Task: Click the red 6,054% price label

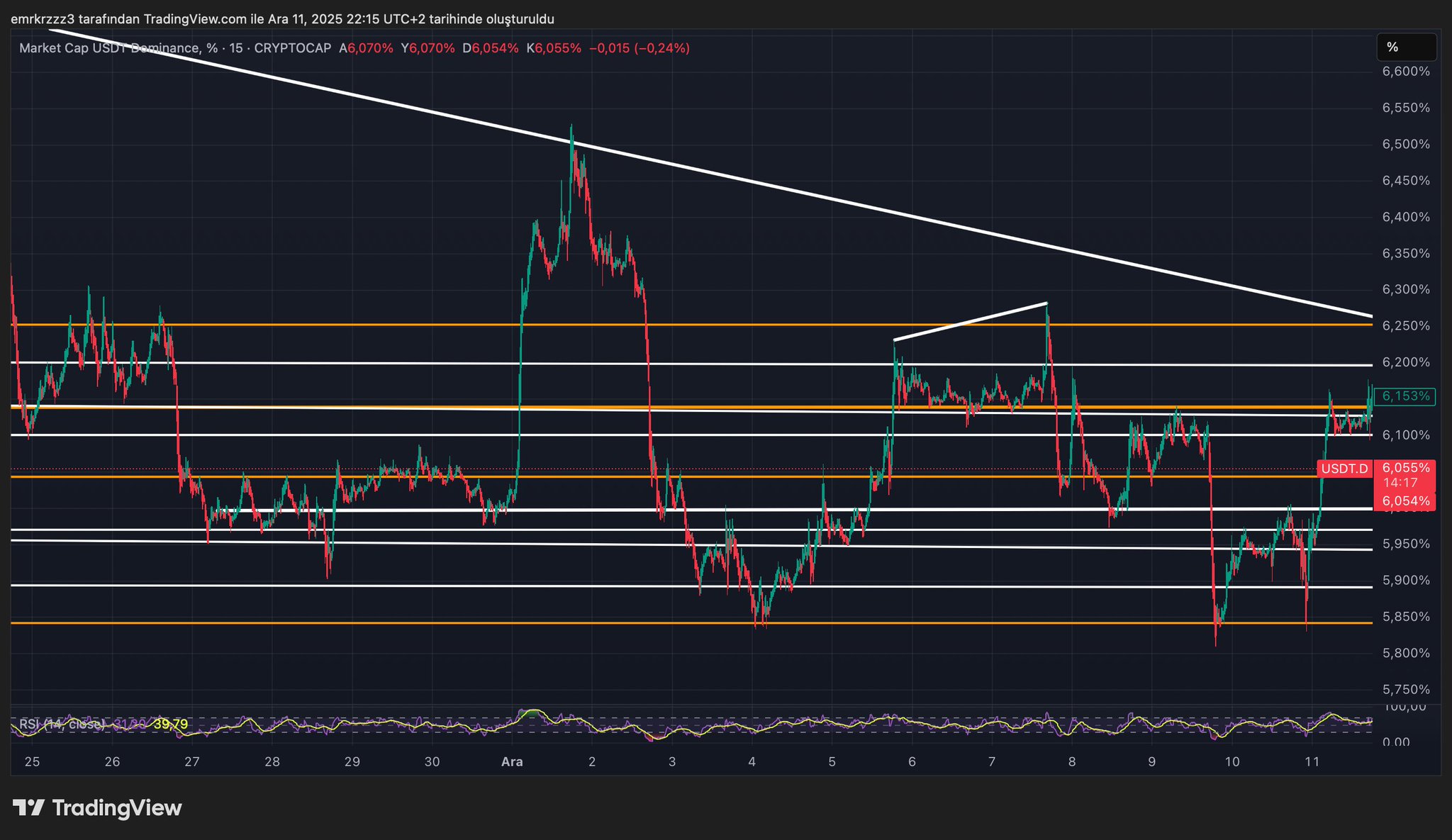Action: [x=1405, y=501]
